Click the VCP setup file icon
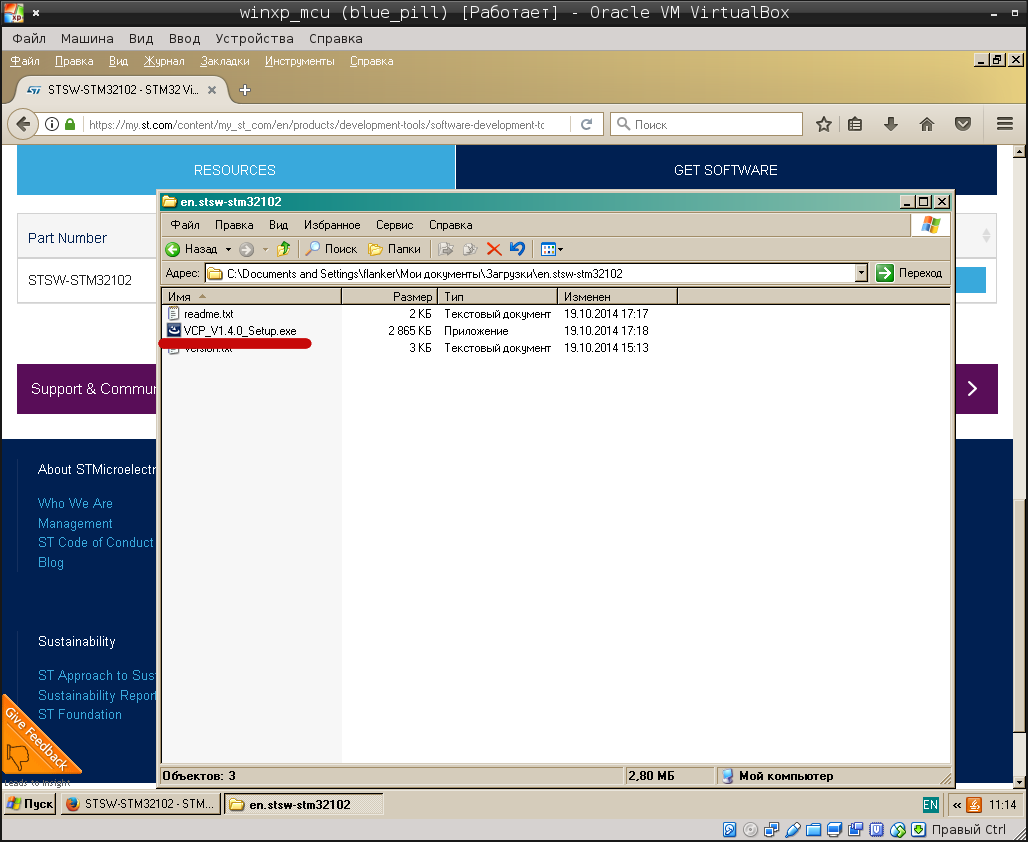 [174, 331]
